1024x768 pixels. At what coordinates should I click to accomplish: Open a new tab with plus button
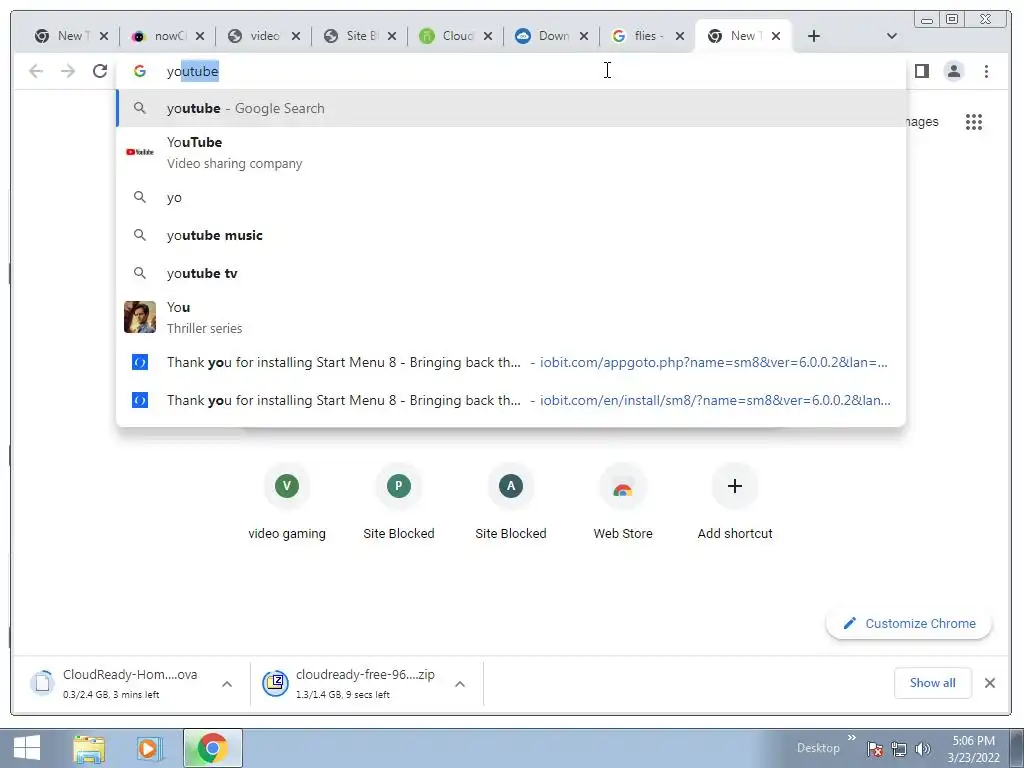click(813, 36)
